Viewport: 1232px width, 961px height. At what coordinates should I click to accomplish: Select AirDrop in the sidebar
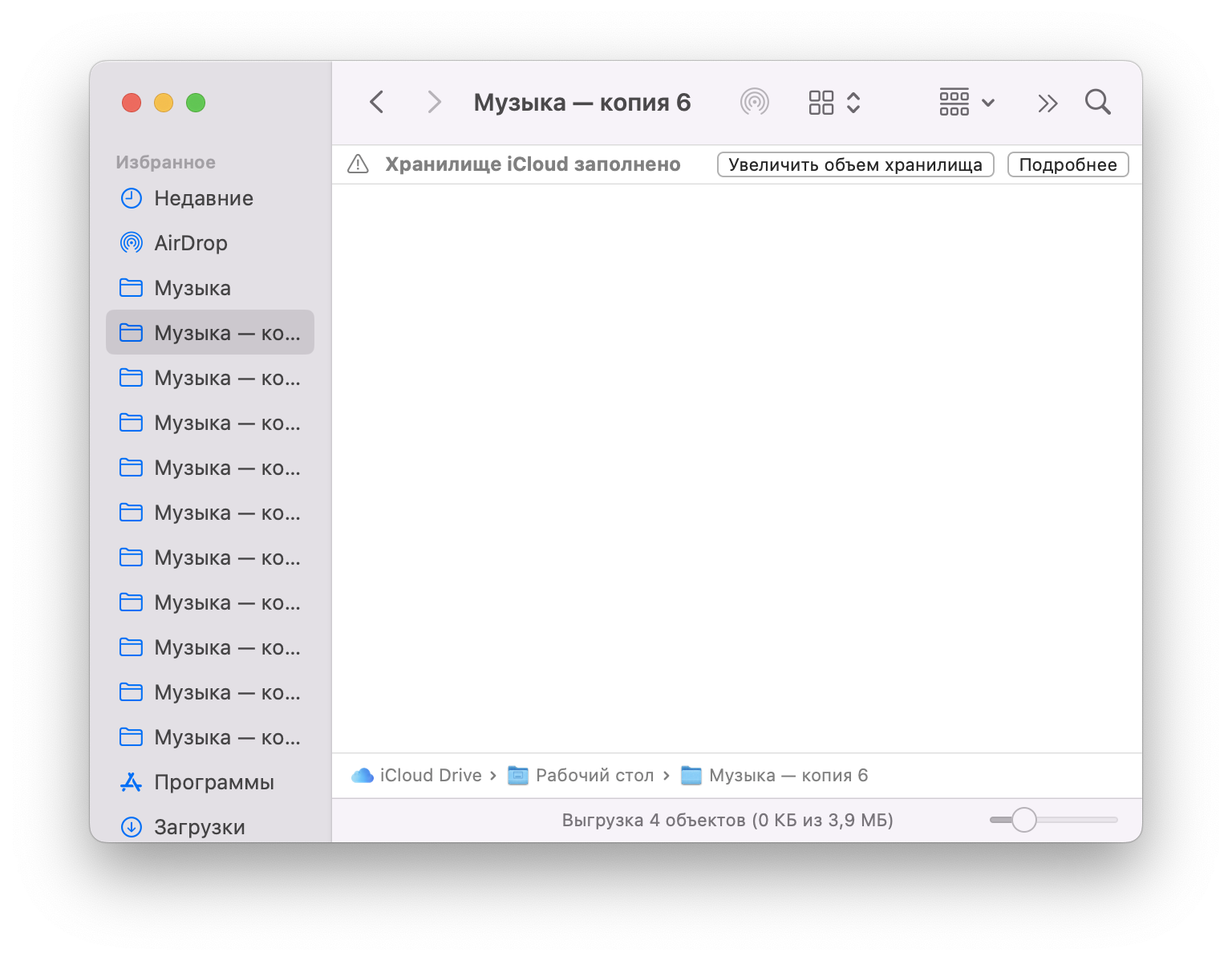point(210,243)
